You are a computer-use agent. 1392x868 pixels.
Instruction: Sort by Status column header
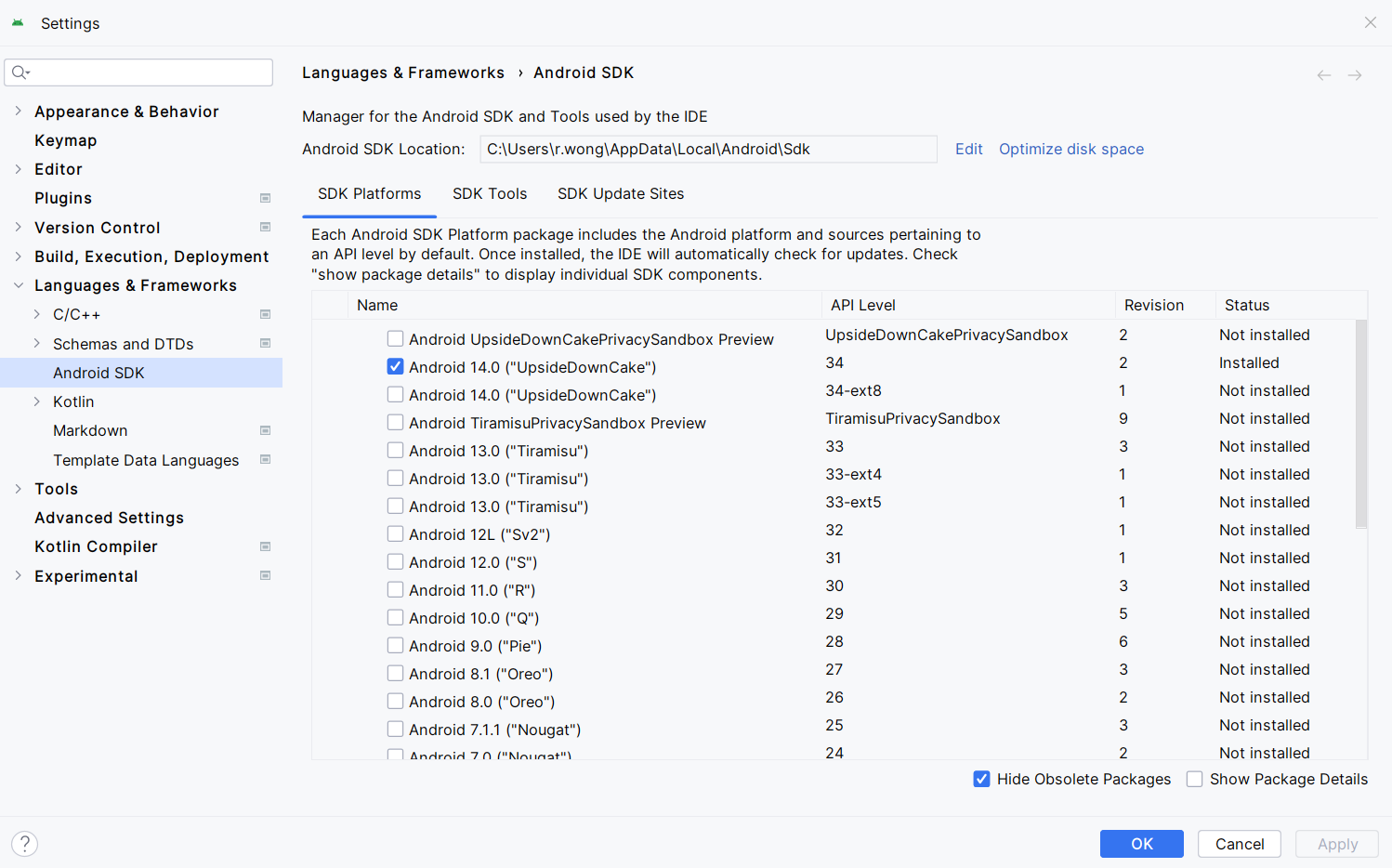click(1291, 305)
